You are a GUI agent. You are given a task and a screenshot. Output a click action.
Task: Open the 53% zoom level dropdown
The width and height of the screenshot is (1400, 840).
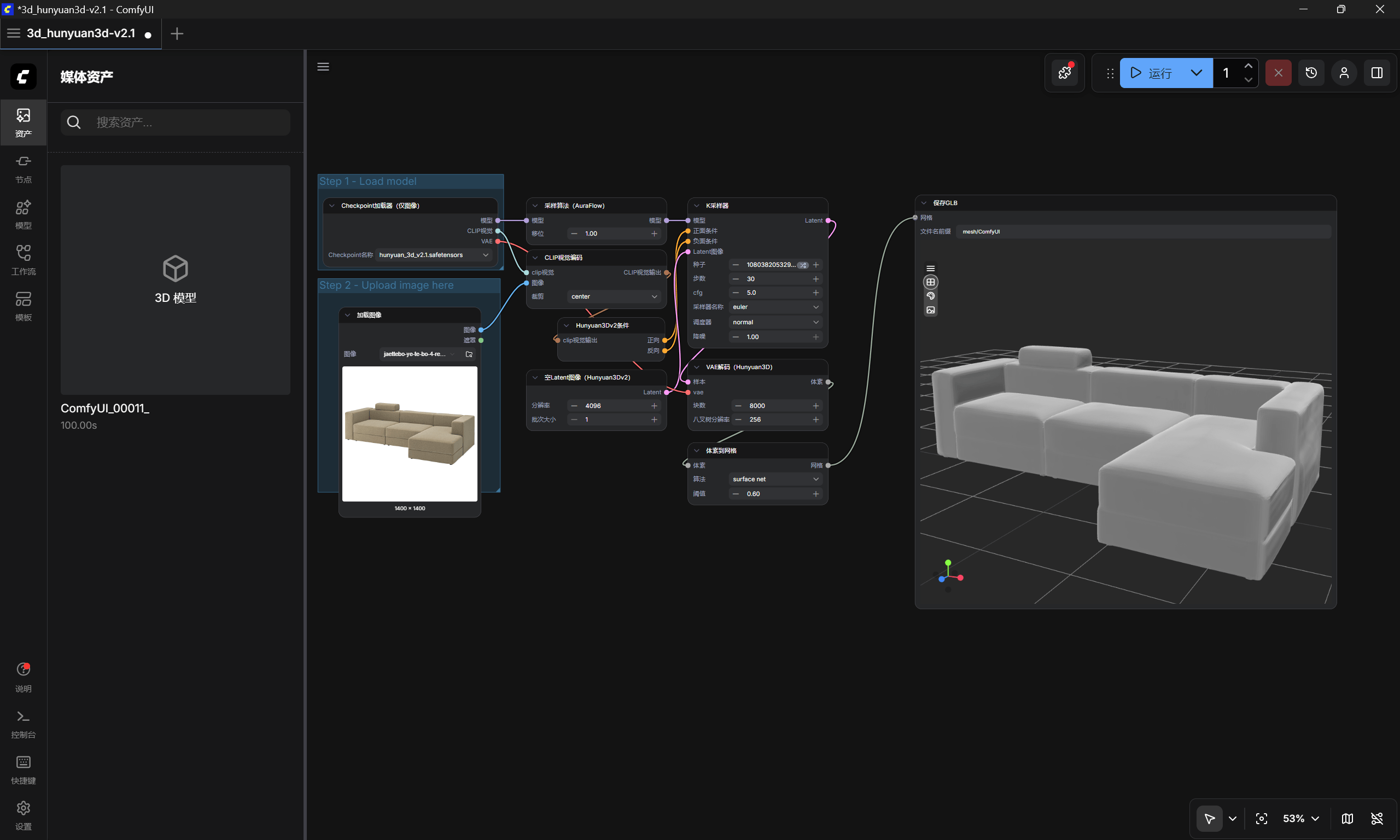point(1301,819)
